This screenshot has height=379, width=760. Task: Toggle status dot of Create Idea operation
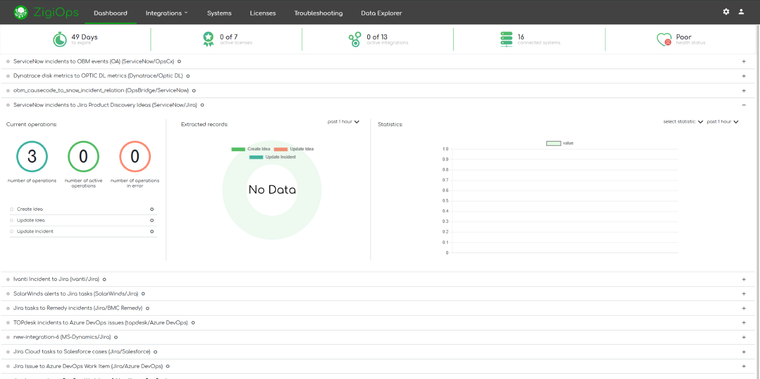pos(12,209)
